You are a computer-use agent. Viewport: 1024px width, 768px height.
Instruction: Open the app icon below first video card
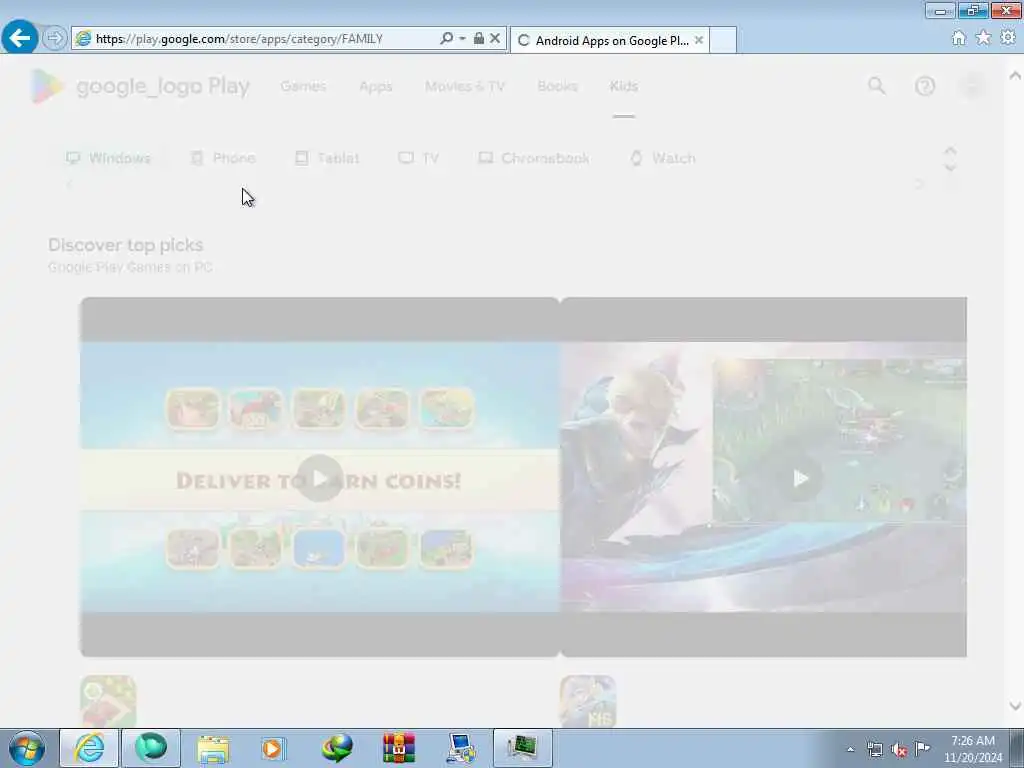point(108,701)
